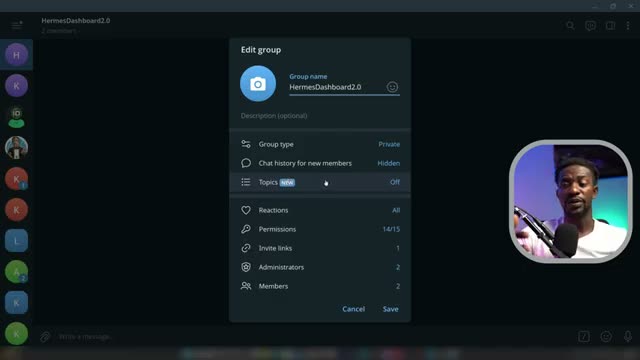This screenshot has width=640, height=360.
Task: Click the Reactions All value
Action: (396, 210)
